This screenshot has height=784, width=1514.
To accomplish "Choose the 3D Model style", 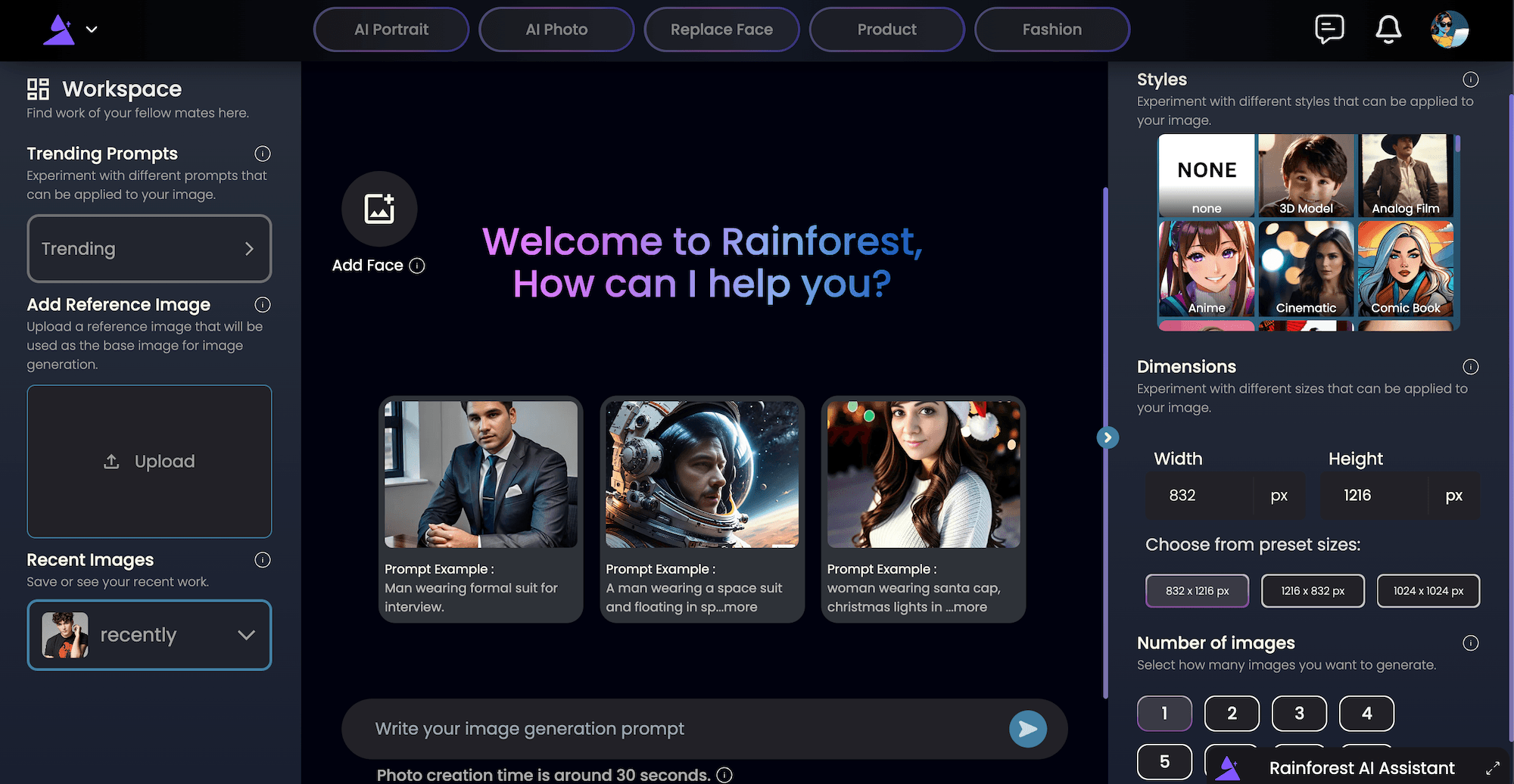I will point(1306,176).
